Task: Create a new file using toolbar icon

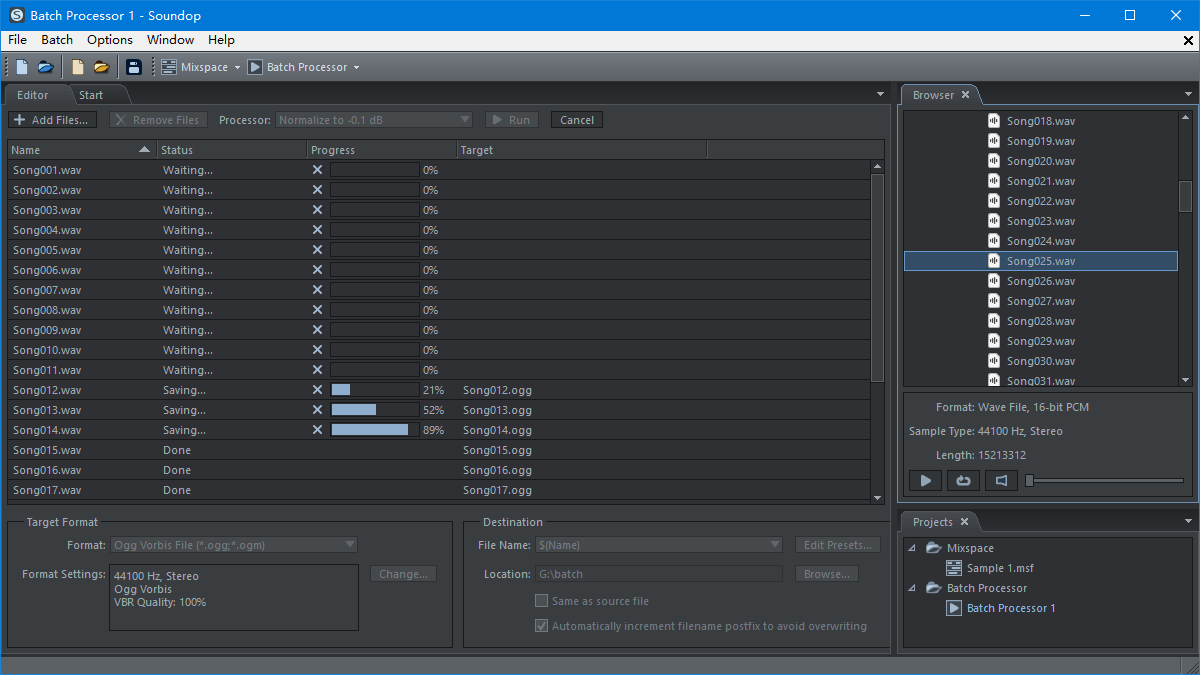Action: 21,66
